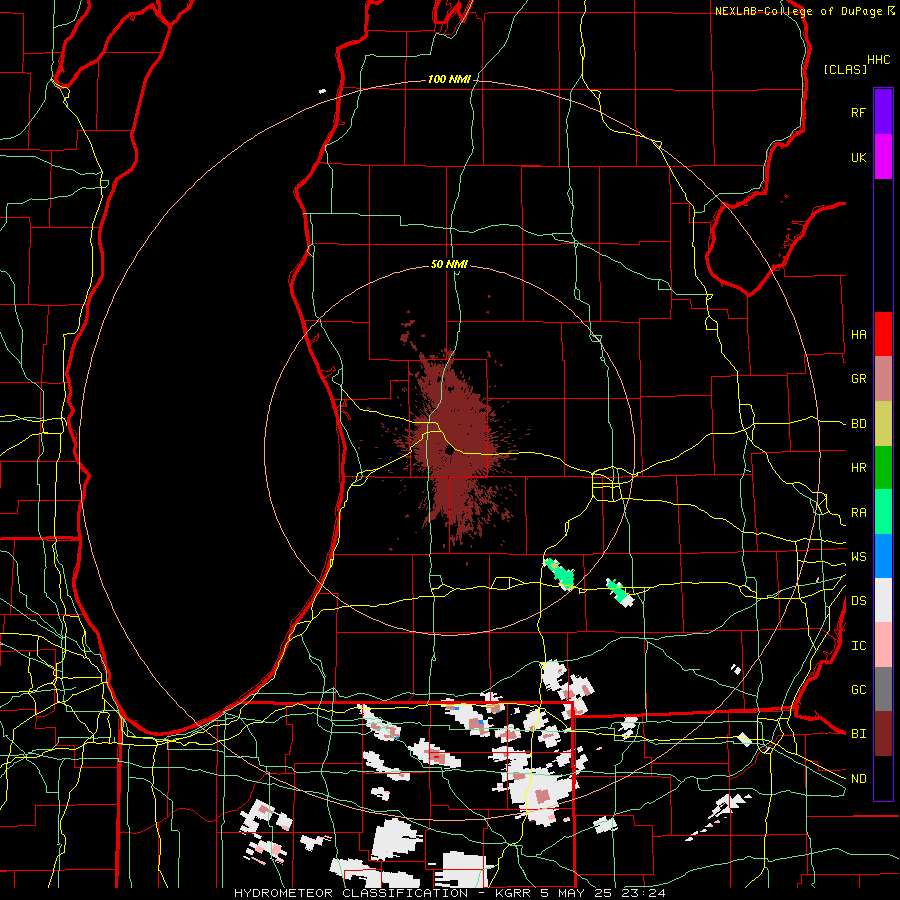The image size is (900, 900).
Task: Click the blue WS color swatch
Action: pos(883,556)
